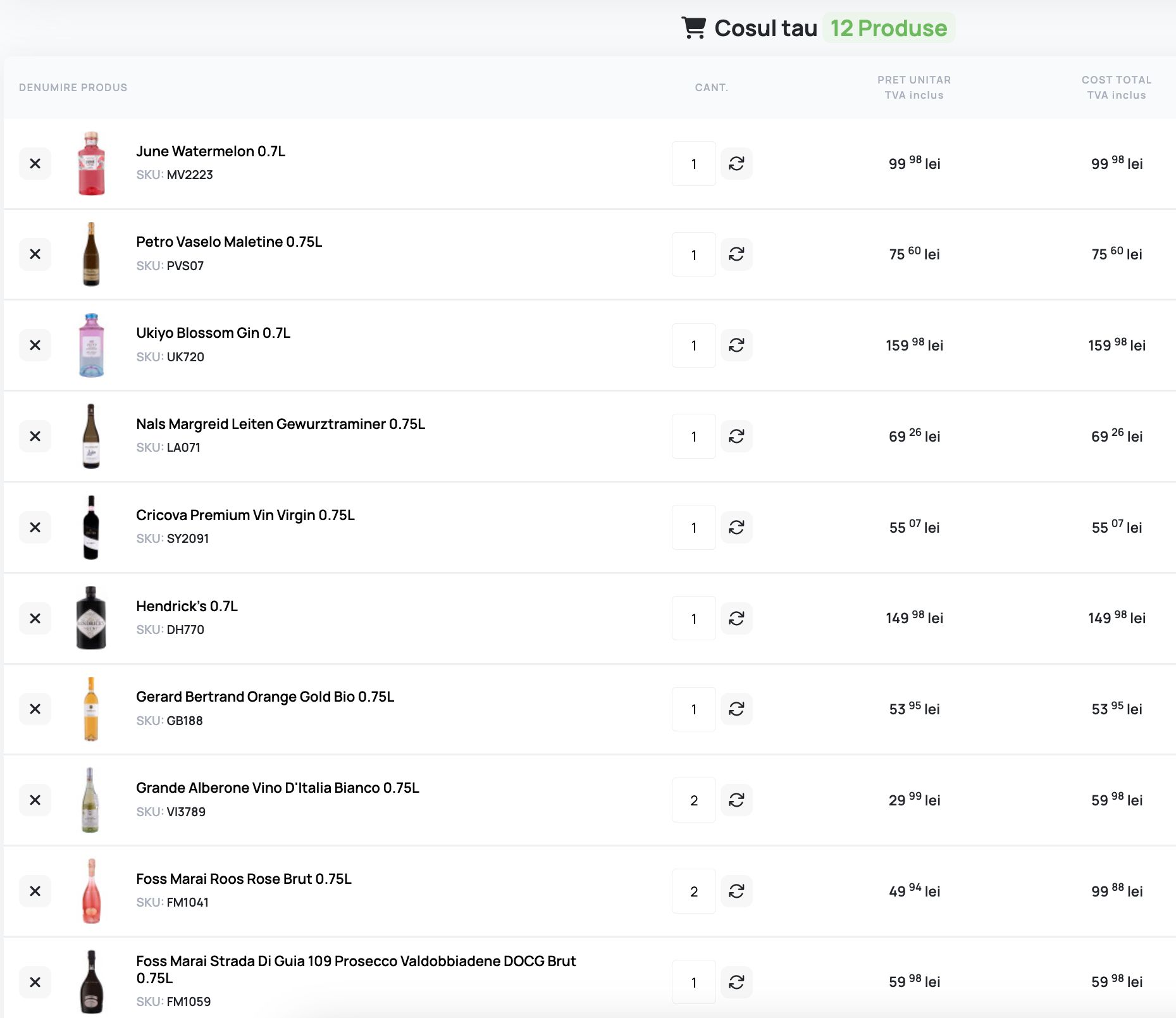Open Nals Margreid Leiten Gewurztraminer product
The image size is (1176, 1018).
coord(280,424)
